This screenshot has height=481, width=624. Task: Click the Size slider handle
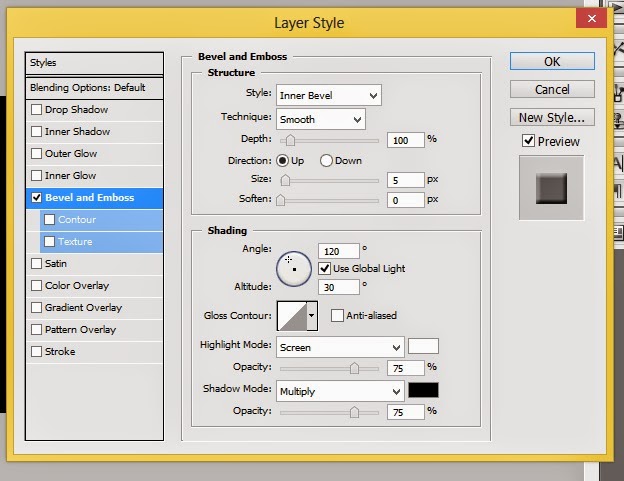click(x=285, y=180)
